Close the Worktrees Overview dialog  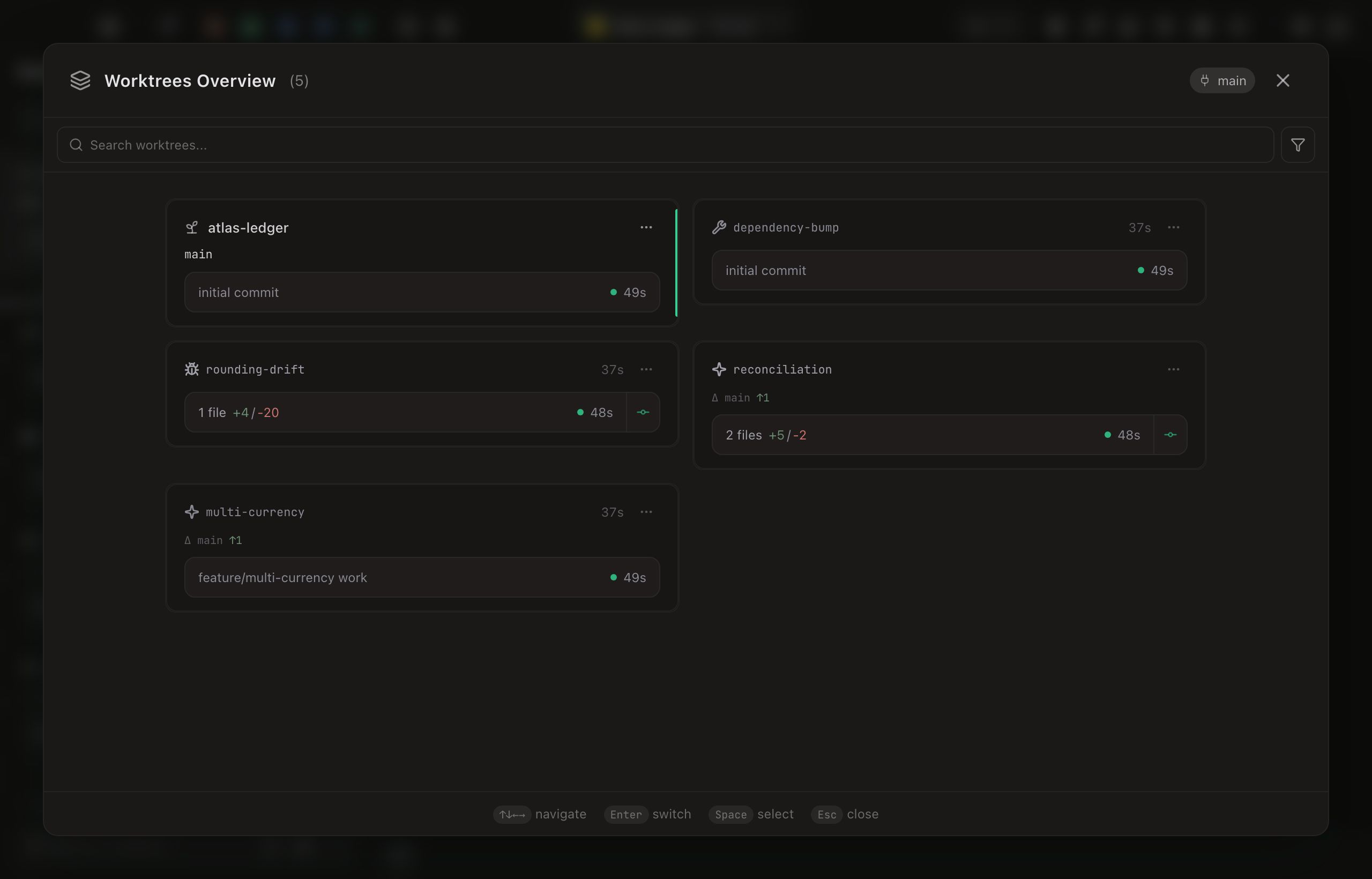[1282, 80]
